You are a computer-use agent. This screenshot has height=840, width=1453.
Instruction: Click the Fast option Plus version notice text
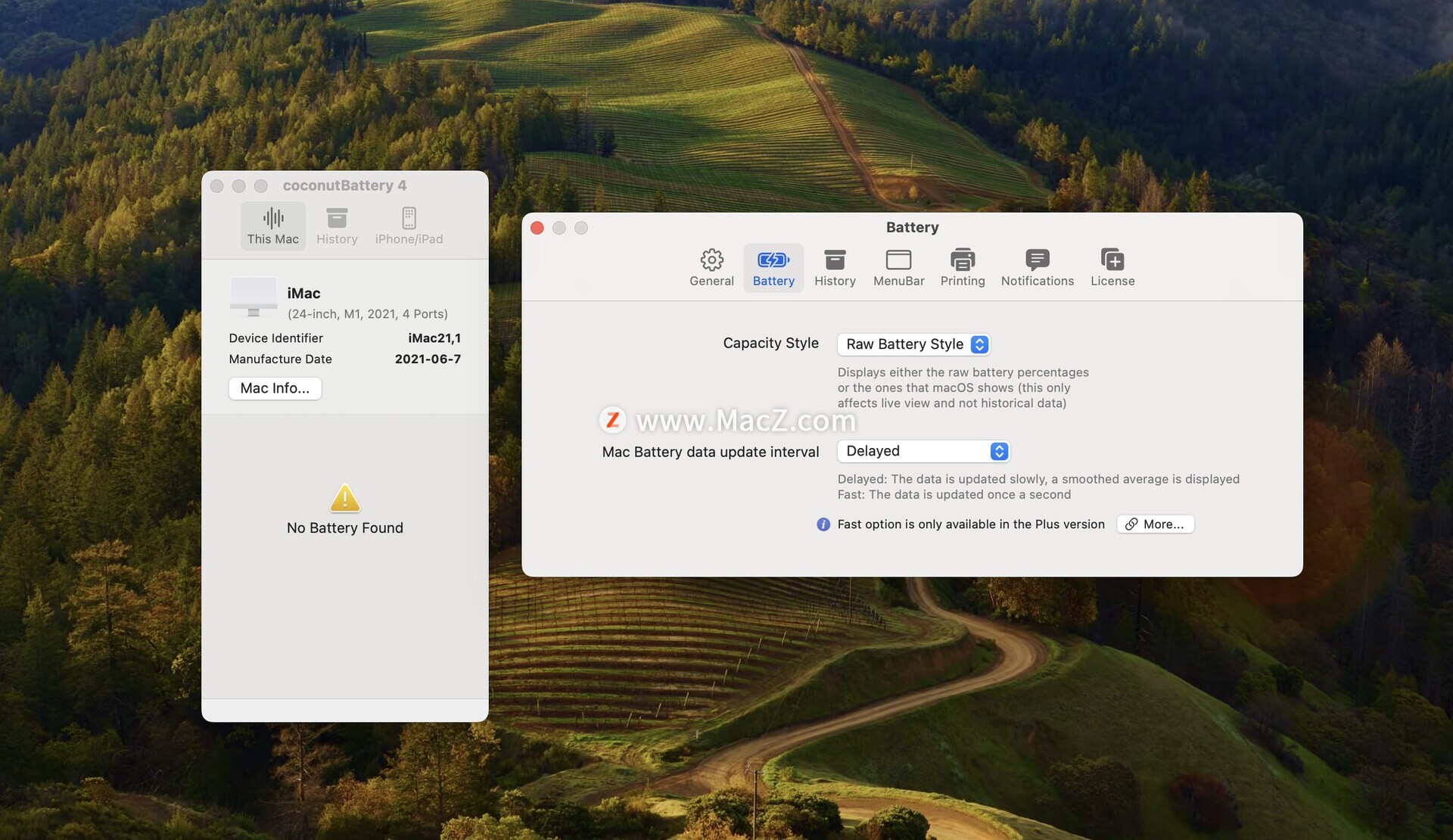971,524
